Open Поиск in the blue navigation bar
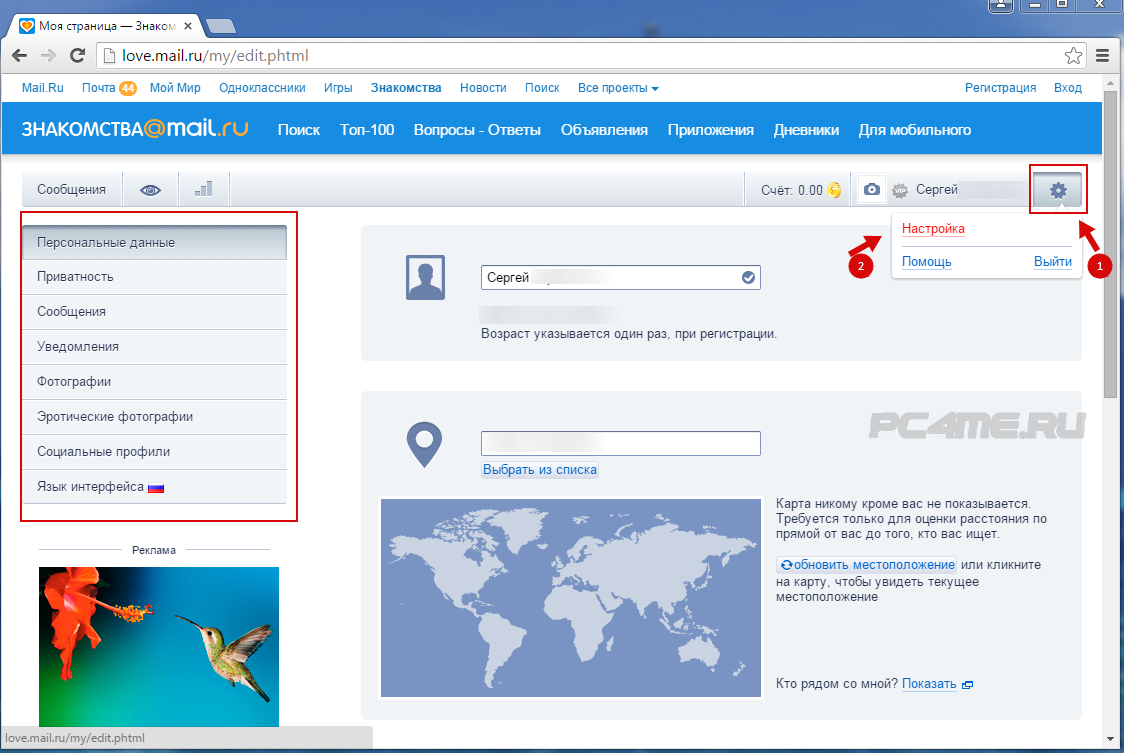This screenshot has width=1124, height=753. pos(299,130)
